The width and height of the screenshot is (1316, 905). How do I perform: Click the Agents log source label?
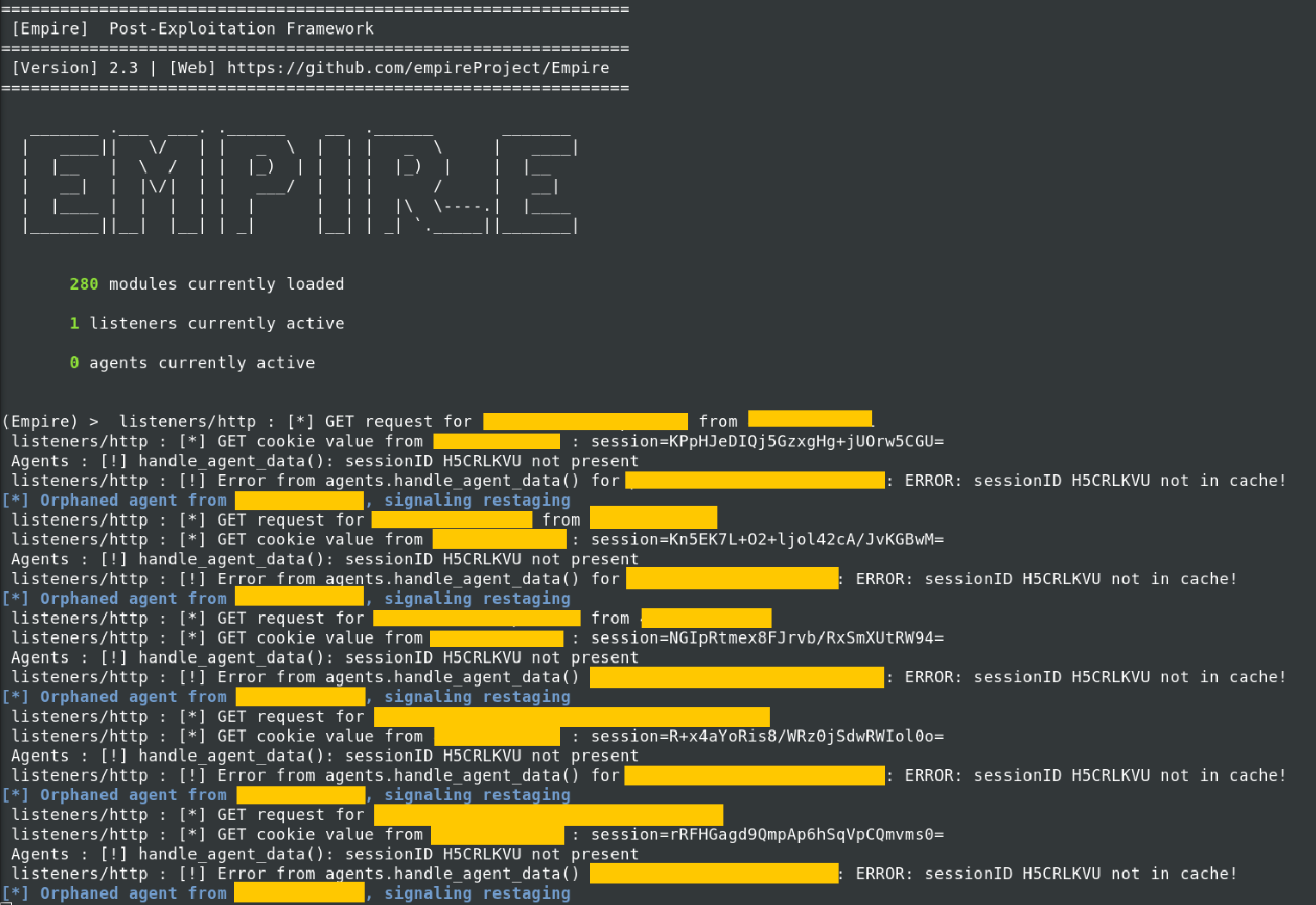pos(40,460)
